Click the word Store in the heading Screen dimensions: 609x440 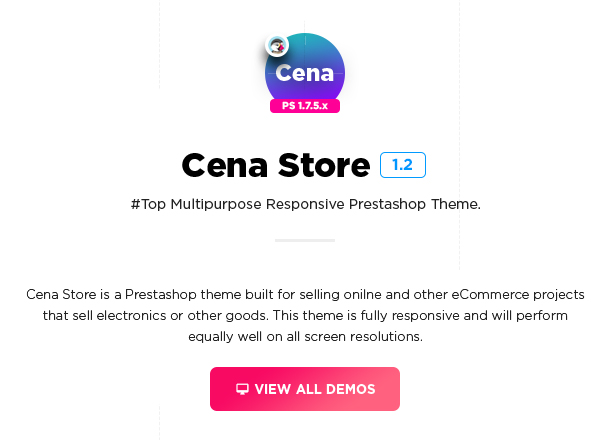click(x=324, y=165)
